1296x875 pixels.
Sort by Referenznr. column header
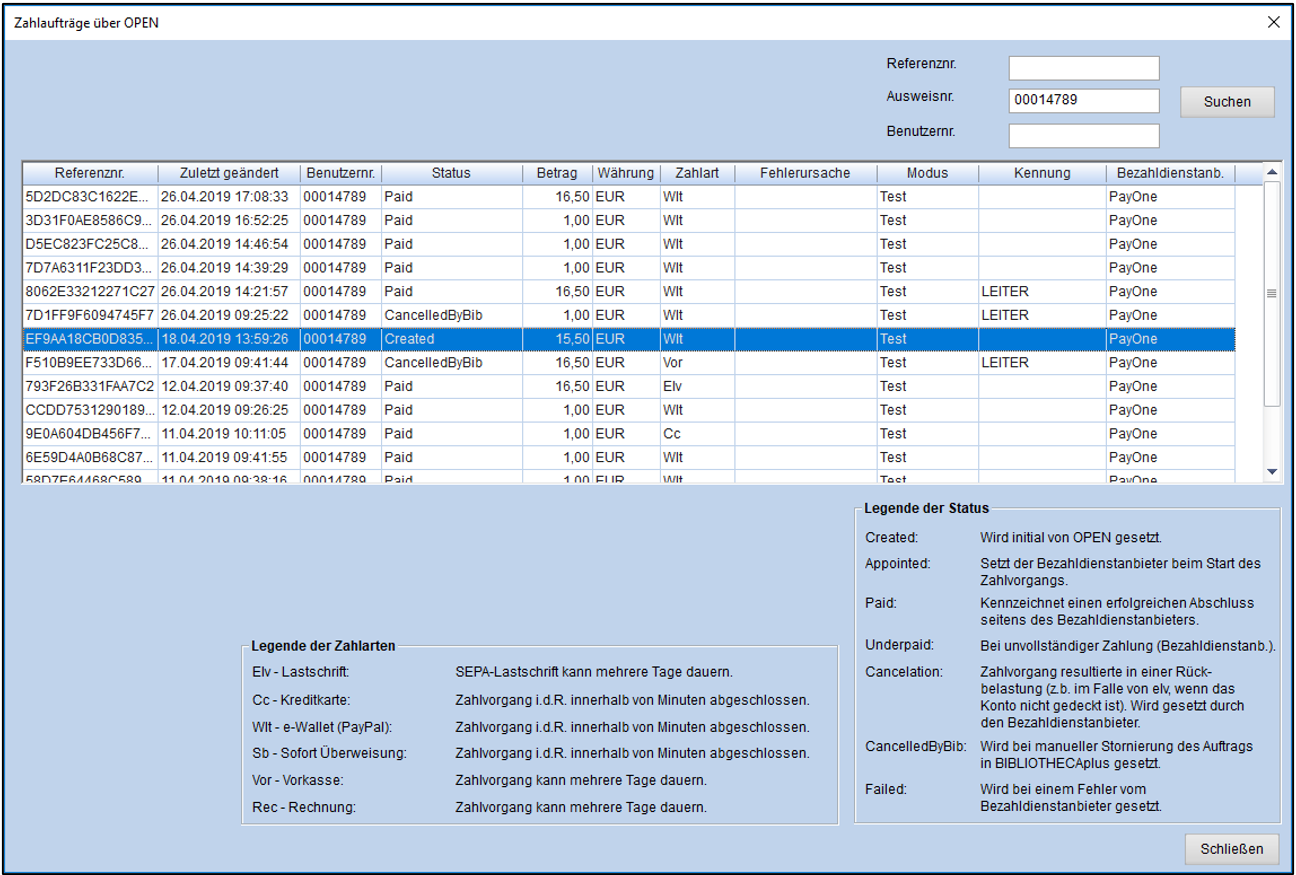(90, 173)
